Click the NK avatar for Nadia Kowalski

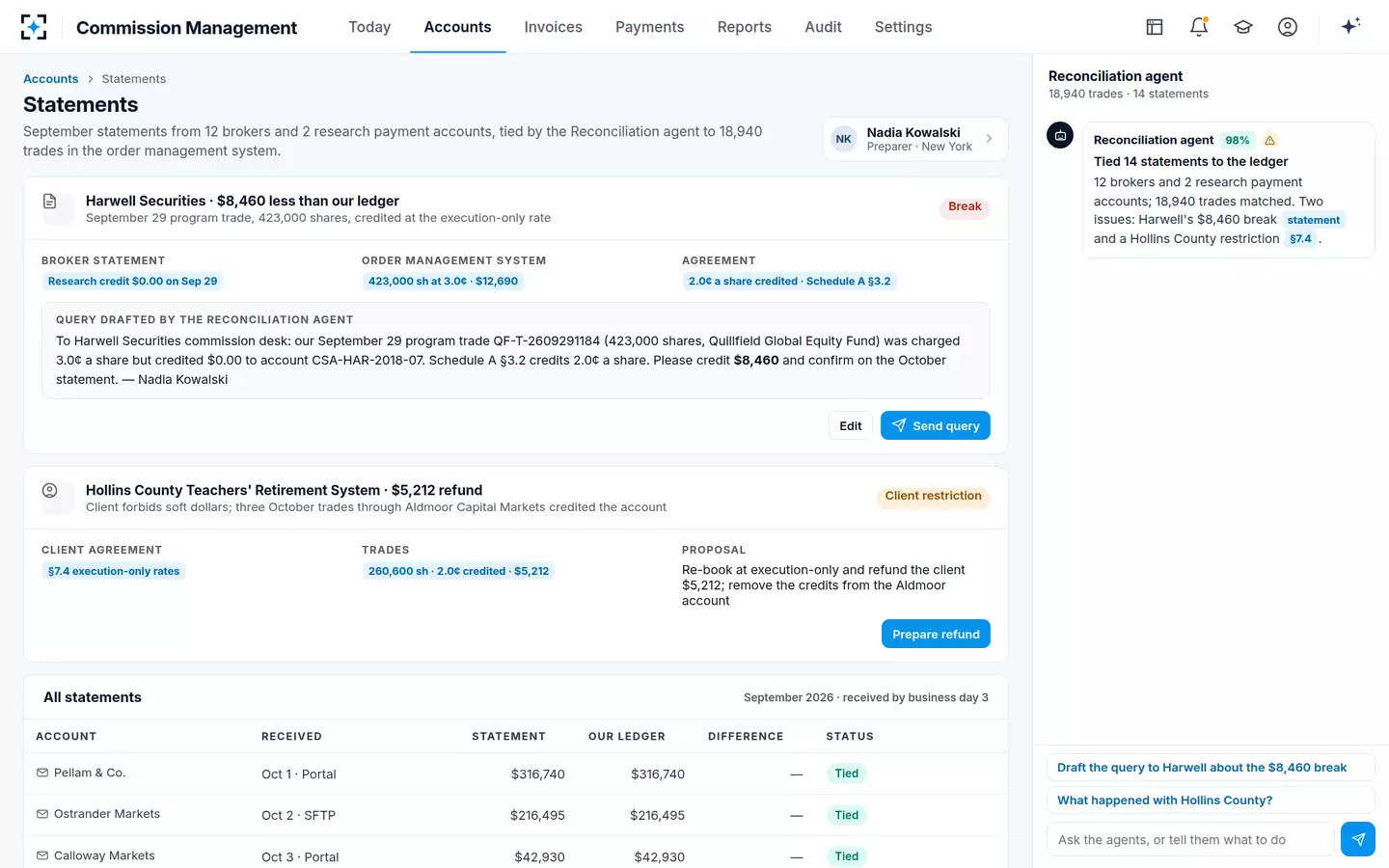click(844, 139)
